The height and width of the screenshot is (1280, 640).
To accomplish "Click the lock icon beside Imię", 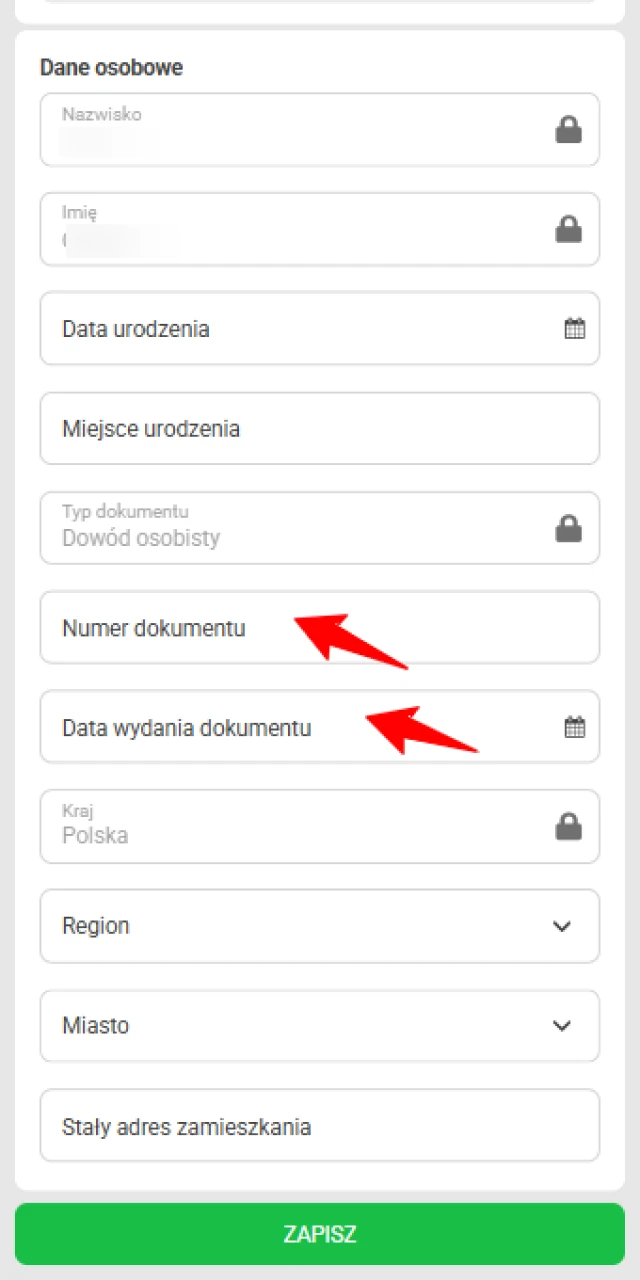I will 568,229.
